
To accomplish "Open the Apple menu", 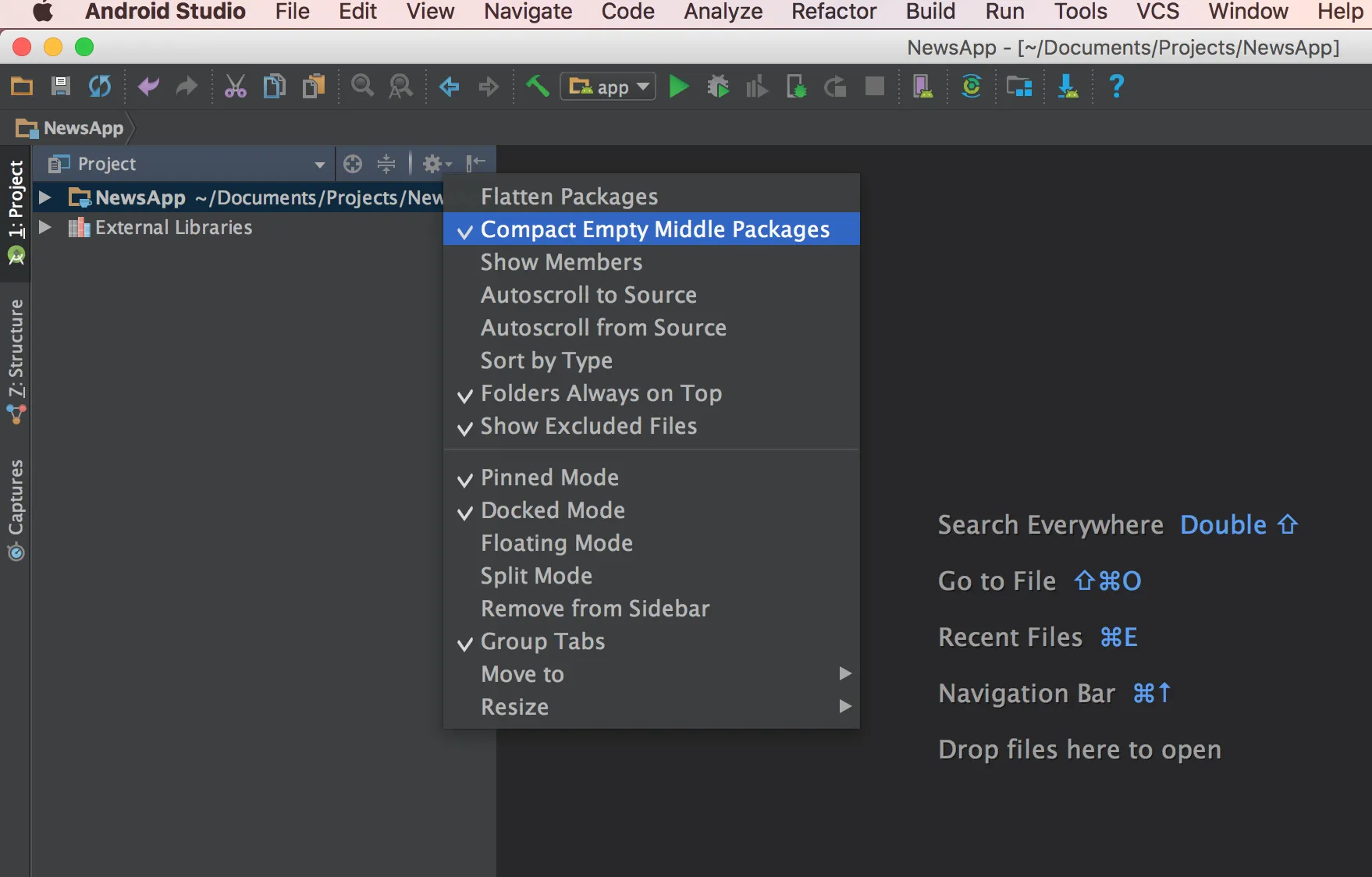I will point(43,12).
